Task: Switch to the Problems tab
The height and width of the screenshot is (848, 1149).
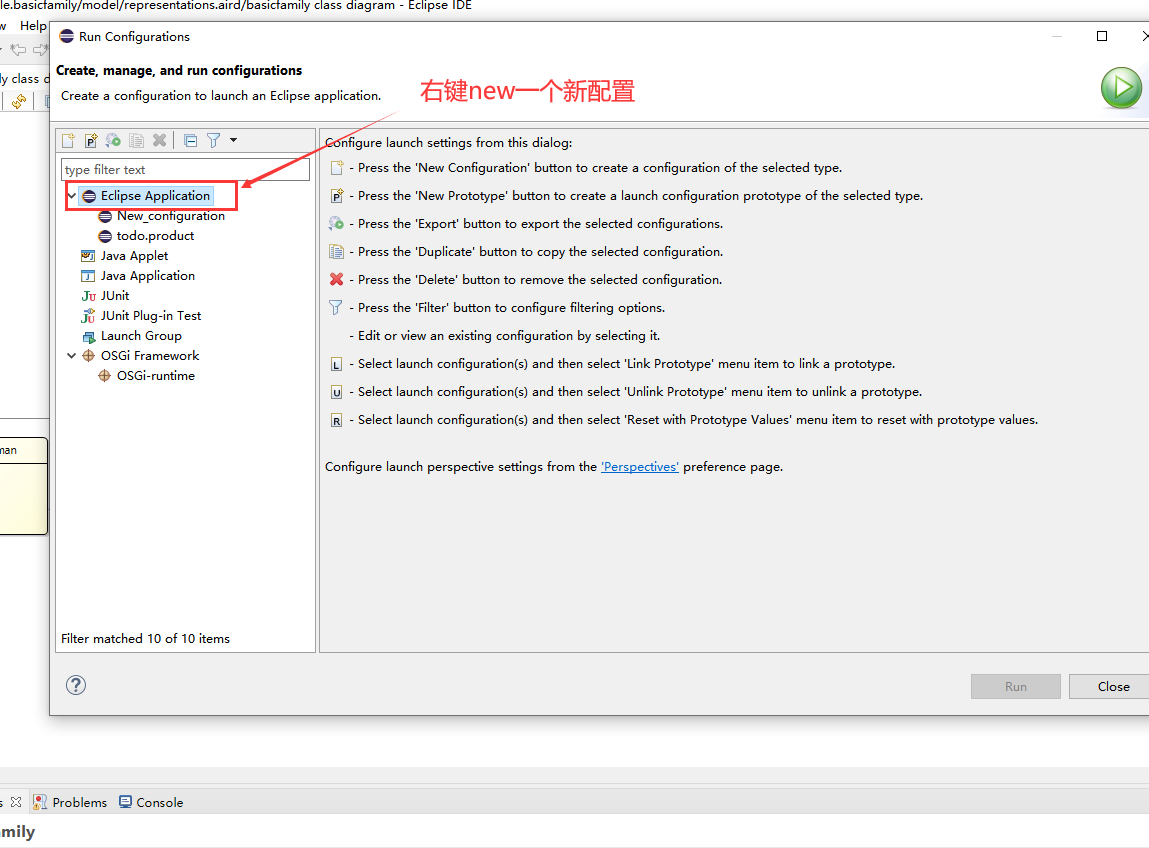Action: (70, 803)
